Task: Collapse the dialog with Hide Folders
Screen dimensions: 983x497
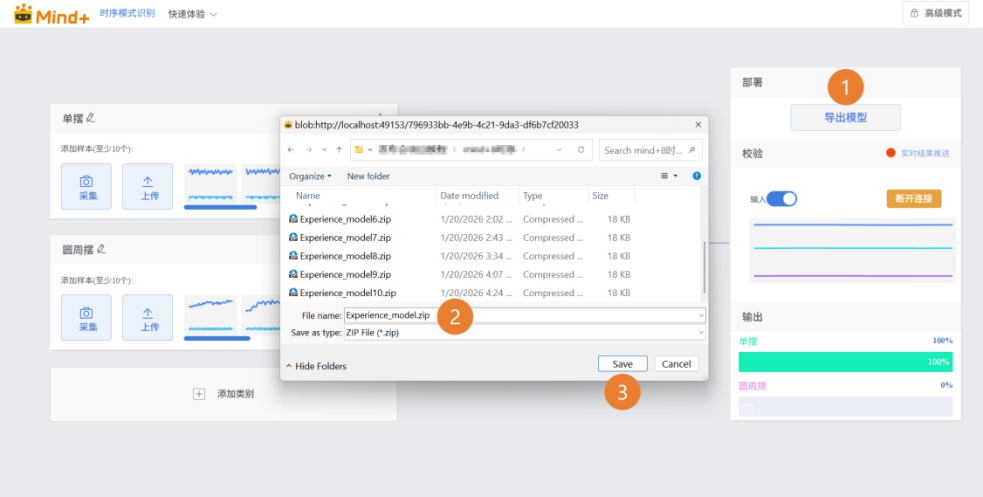Action: (316, 366)
